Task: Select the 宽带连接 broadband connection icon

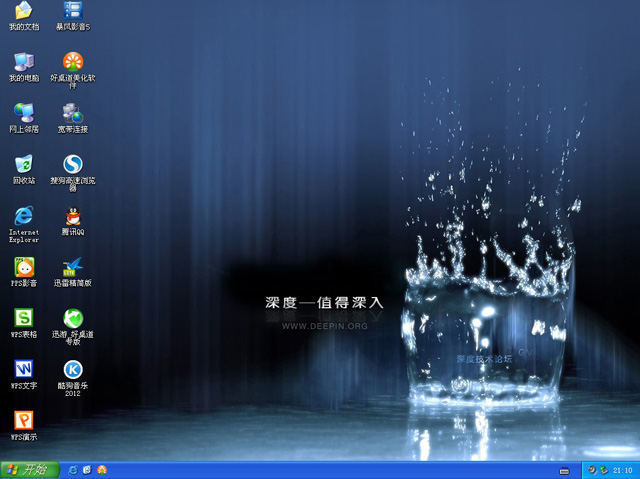Action: coord(72,113)
